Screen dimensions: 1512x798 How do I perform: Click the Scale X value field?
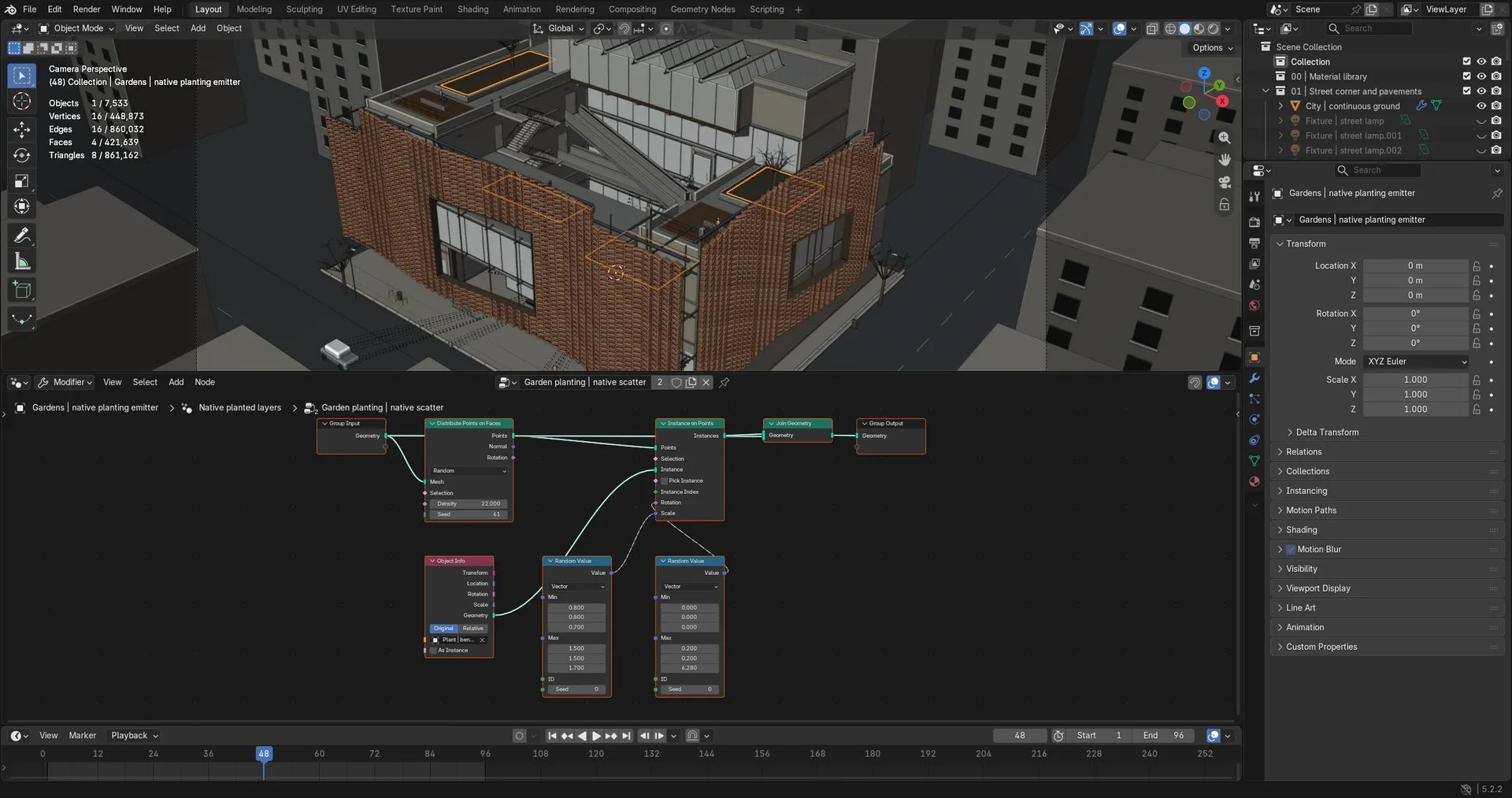tap(1416, 380)
